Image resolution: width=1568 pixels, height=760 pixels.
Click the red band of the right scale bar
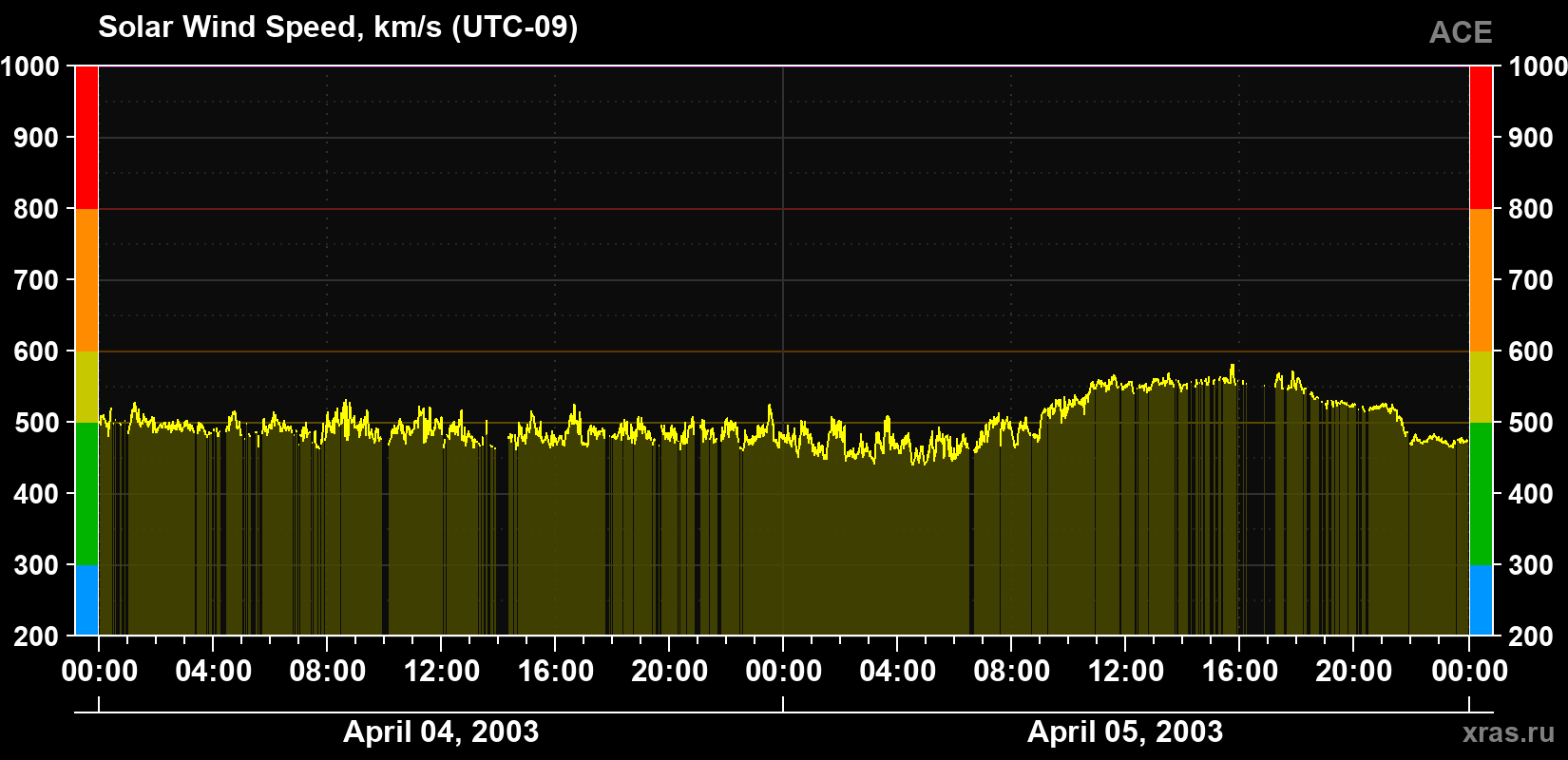[1482, 138]
